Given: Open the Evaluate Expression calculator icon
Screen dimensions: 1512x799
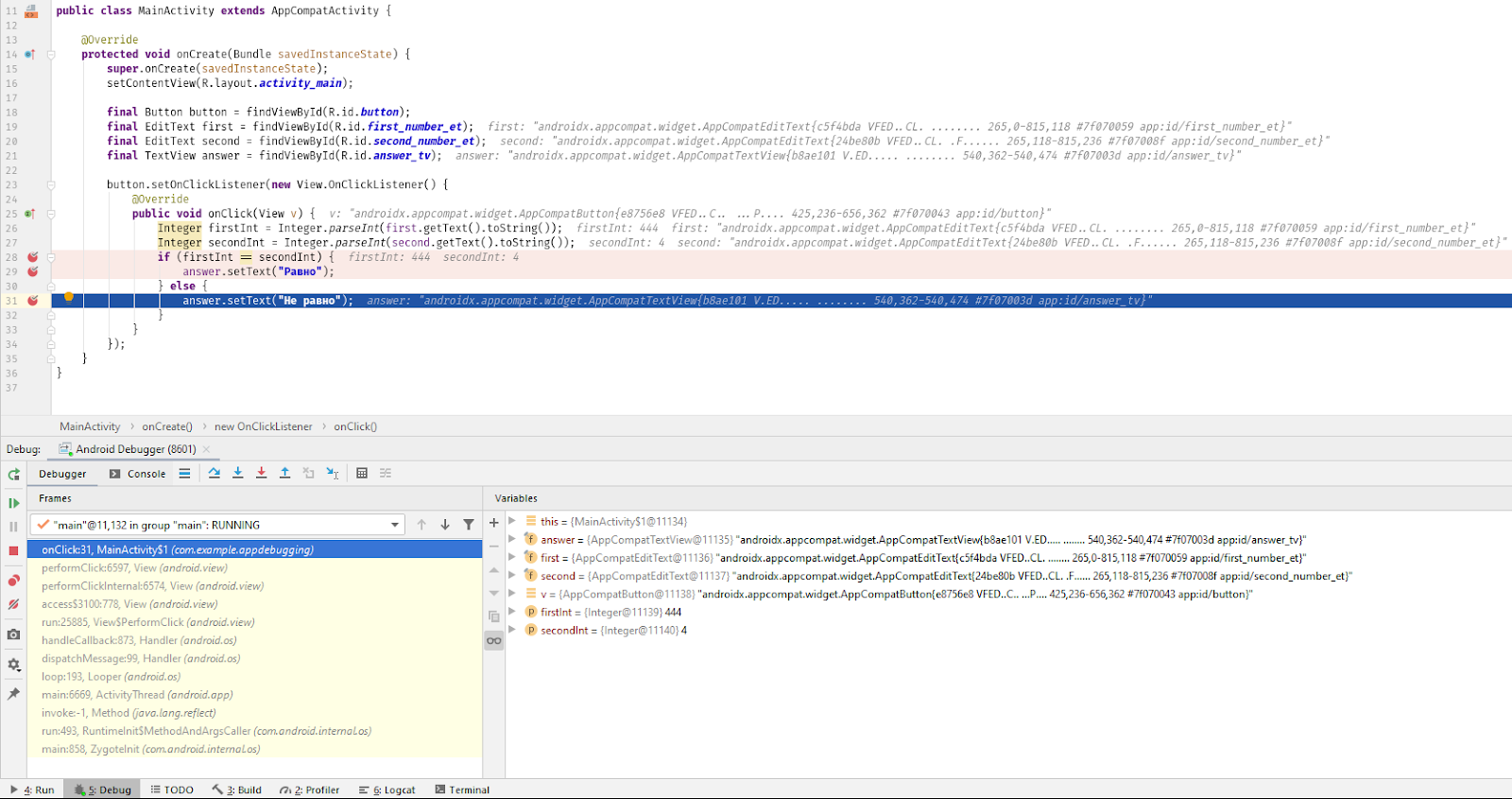Looking at the screenshot, I should [362, 473].
